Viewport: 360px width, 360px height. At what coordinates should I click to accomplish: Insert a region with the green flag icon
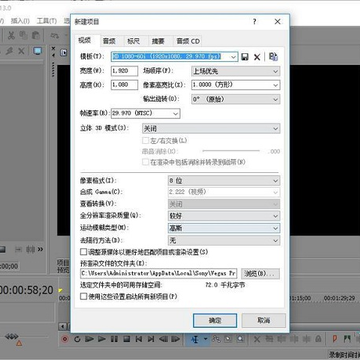point(347,339)
